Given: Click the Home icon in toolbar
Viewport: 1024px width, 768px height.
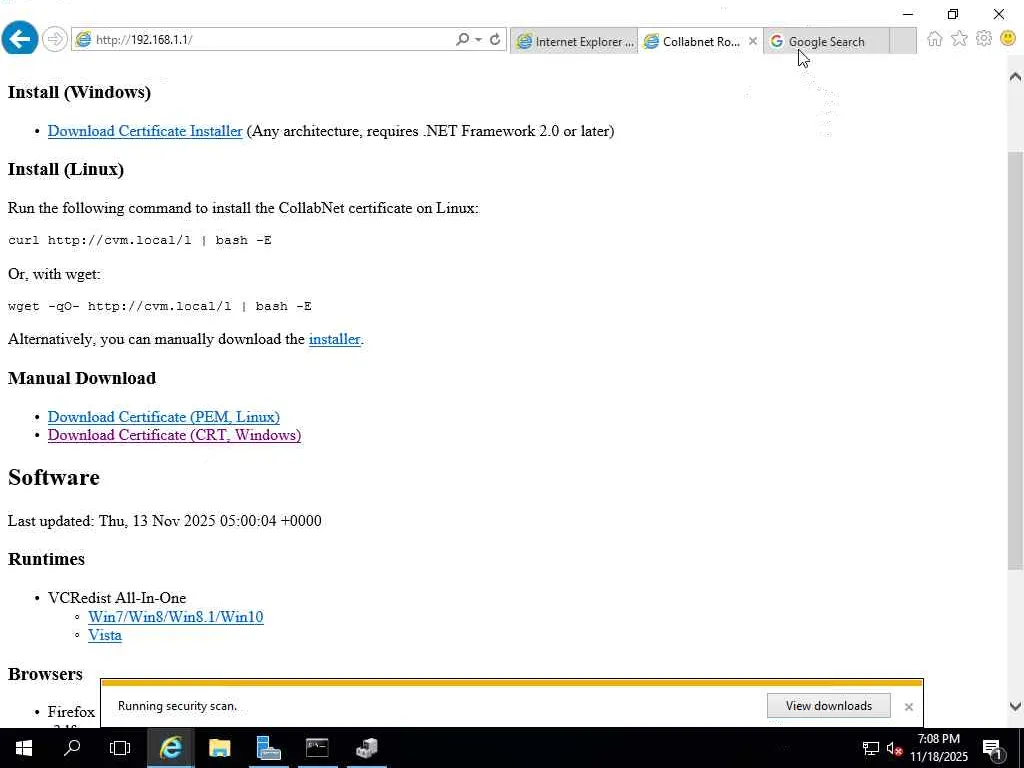Looking at the screenshot, I should tap(935, 39).
